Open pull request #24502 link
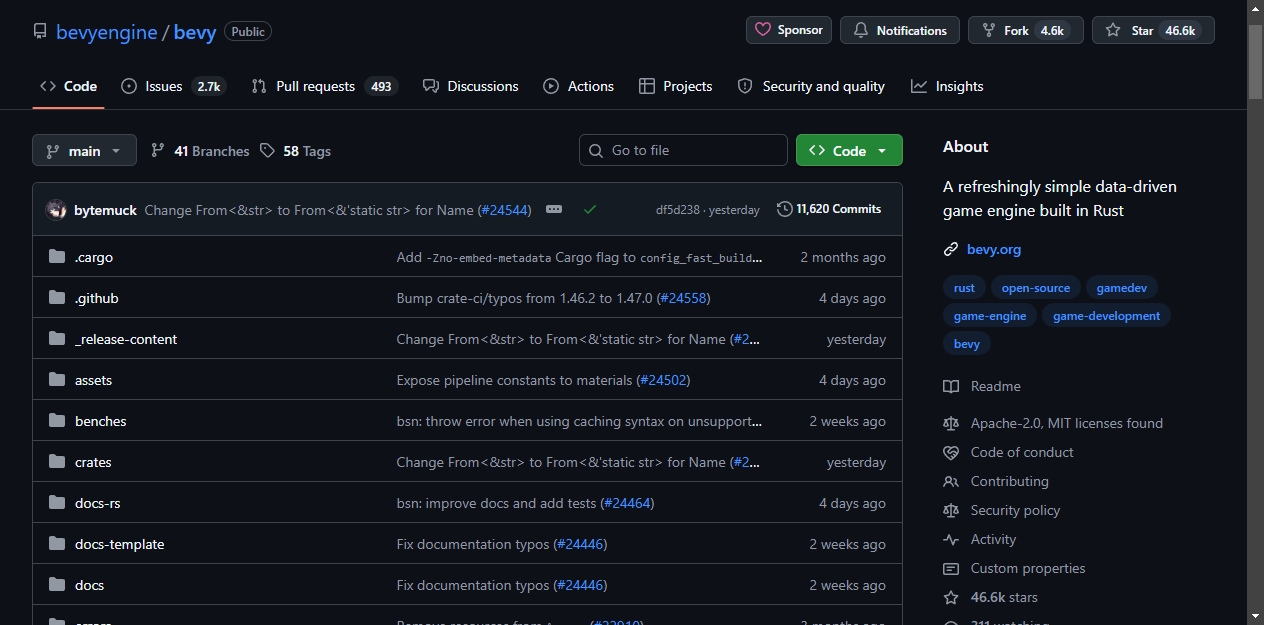Image resolution: width=1264 pixels, height=625 pixels. point(663,380)
